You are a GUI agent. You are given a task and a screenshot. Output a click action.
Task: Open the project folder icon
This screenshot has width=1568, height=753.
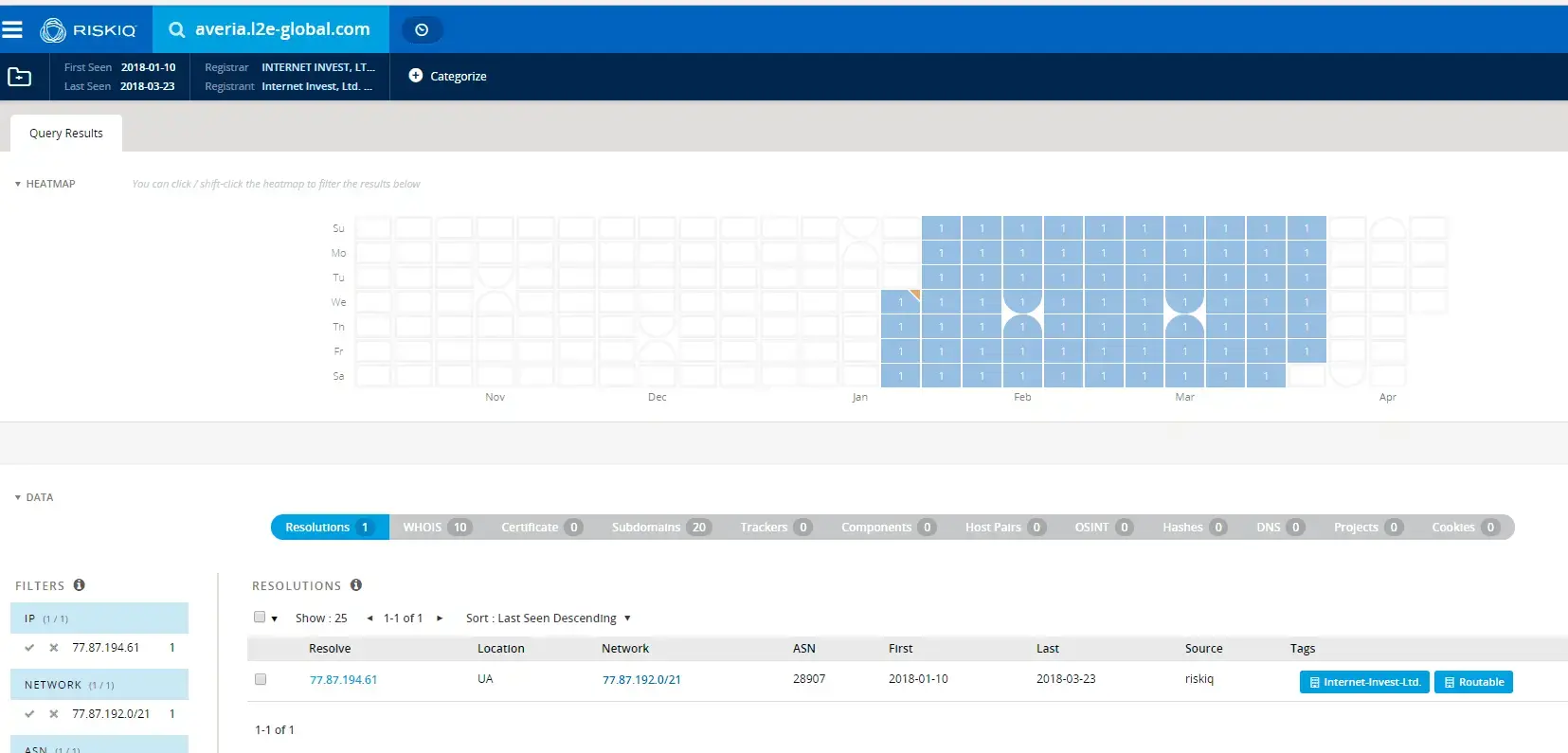click(20, 77)
